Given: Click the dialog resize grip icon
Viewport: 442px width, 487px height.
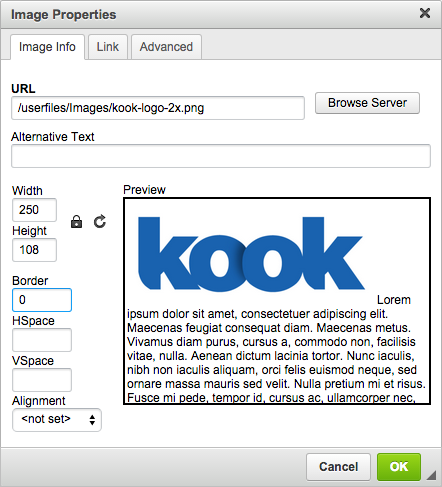Looking at the screenshot, I should tap(431, 475).
